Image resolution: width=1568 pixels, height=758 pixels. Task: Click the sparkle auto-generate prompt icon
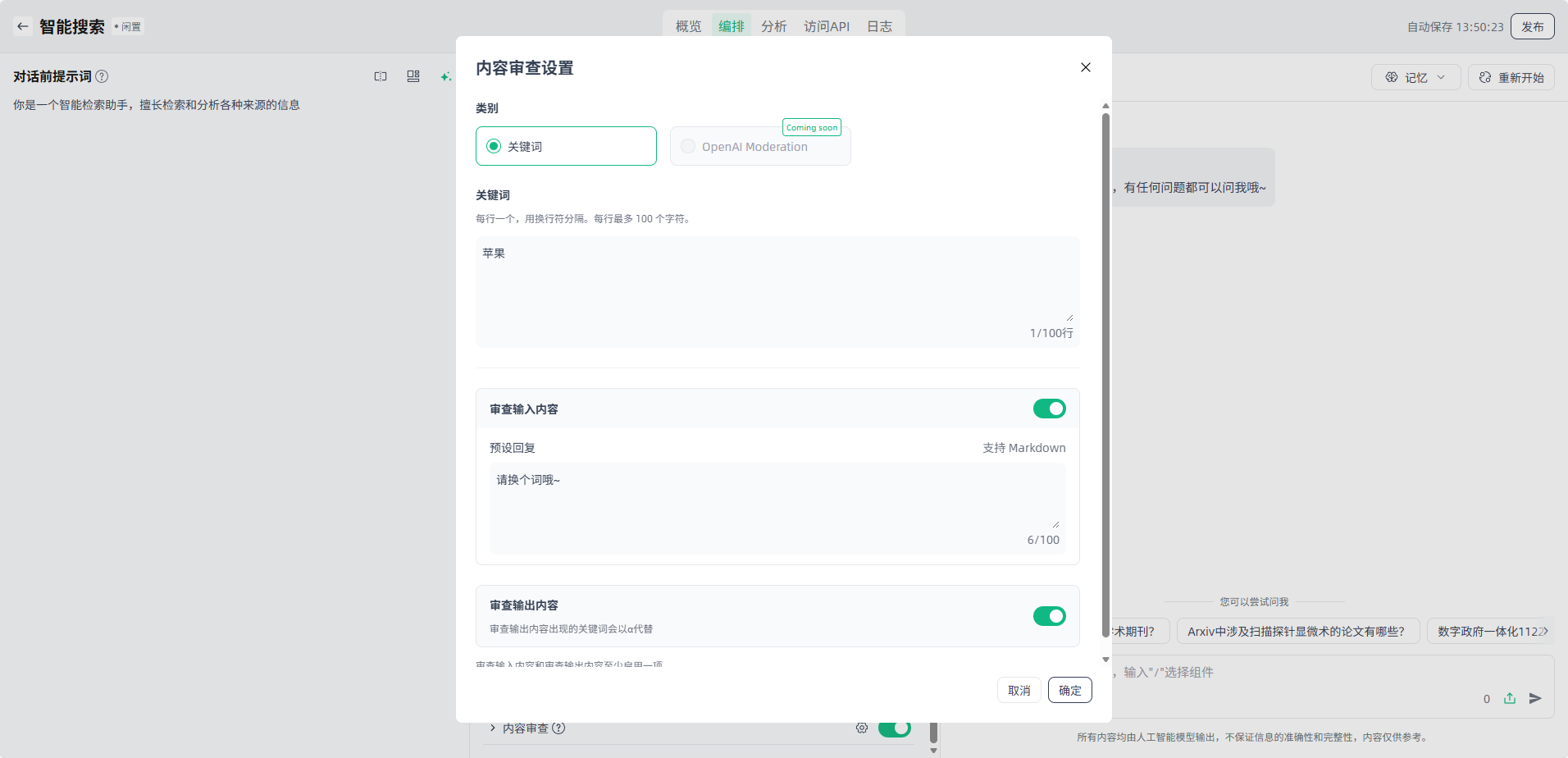pyautogui.click(x=445, y=76)
